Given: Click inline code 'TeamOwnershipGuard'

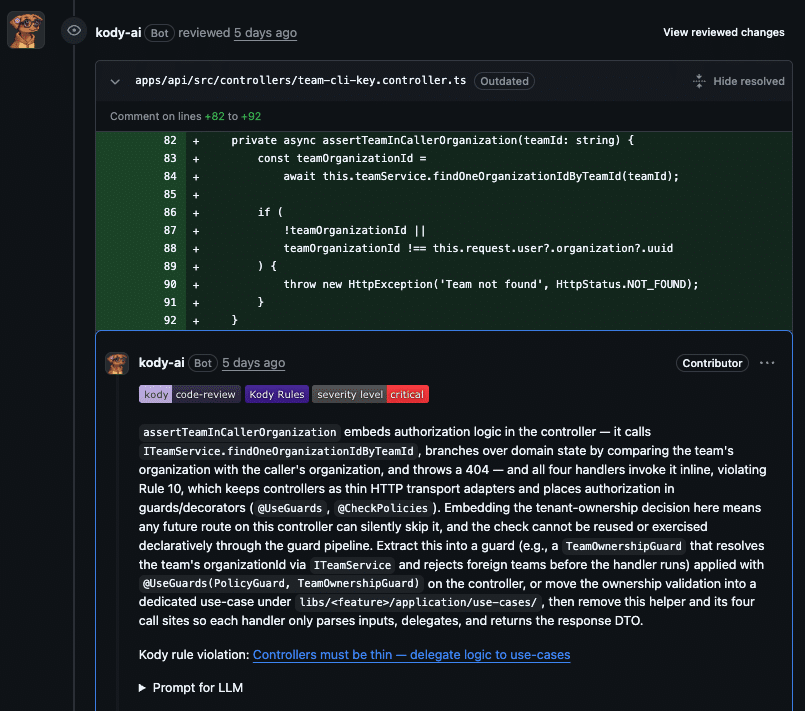Looking at the screenshot, I should coord(623,546).
